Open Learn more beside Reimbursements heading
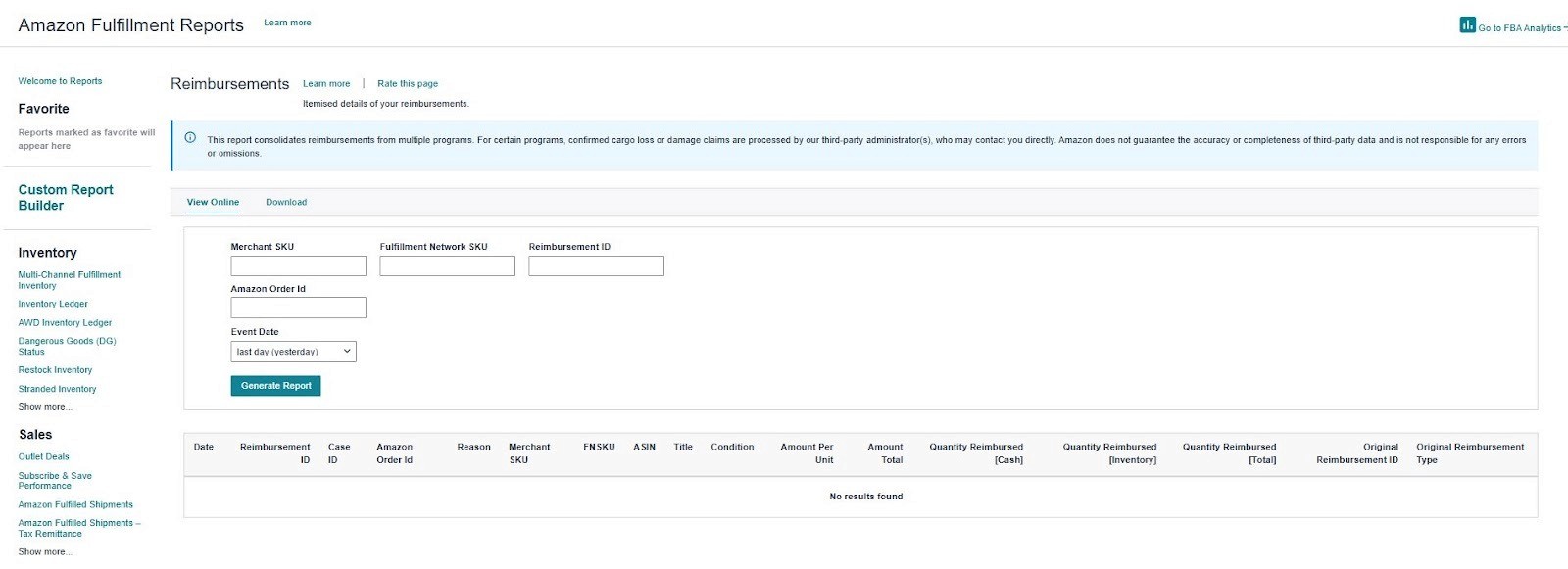The height and width of the screenshot is (569, 1568). point(326,84)
